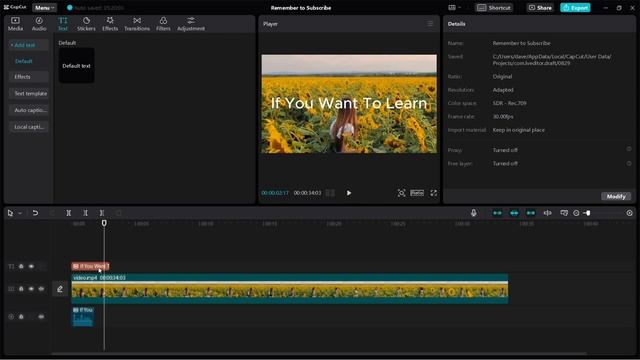Open the Text template category
Screen dimensions: 640x360
click(x=29, y=93)
